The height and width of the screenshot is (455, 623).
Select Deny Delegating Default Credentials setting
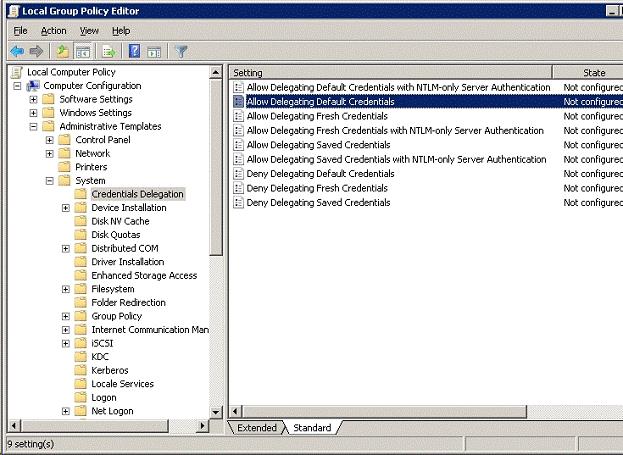(x=320, y=174)
